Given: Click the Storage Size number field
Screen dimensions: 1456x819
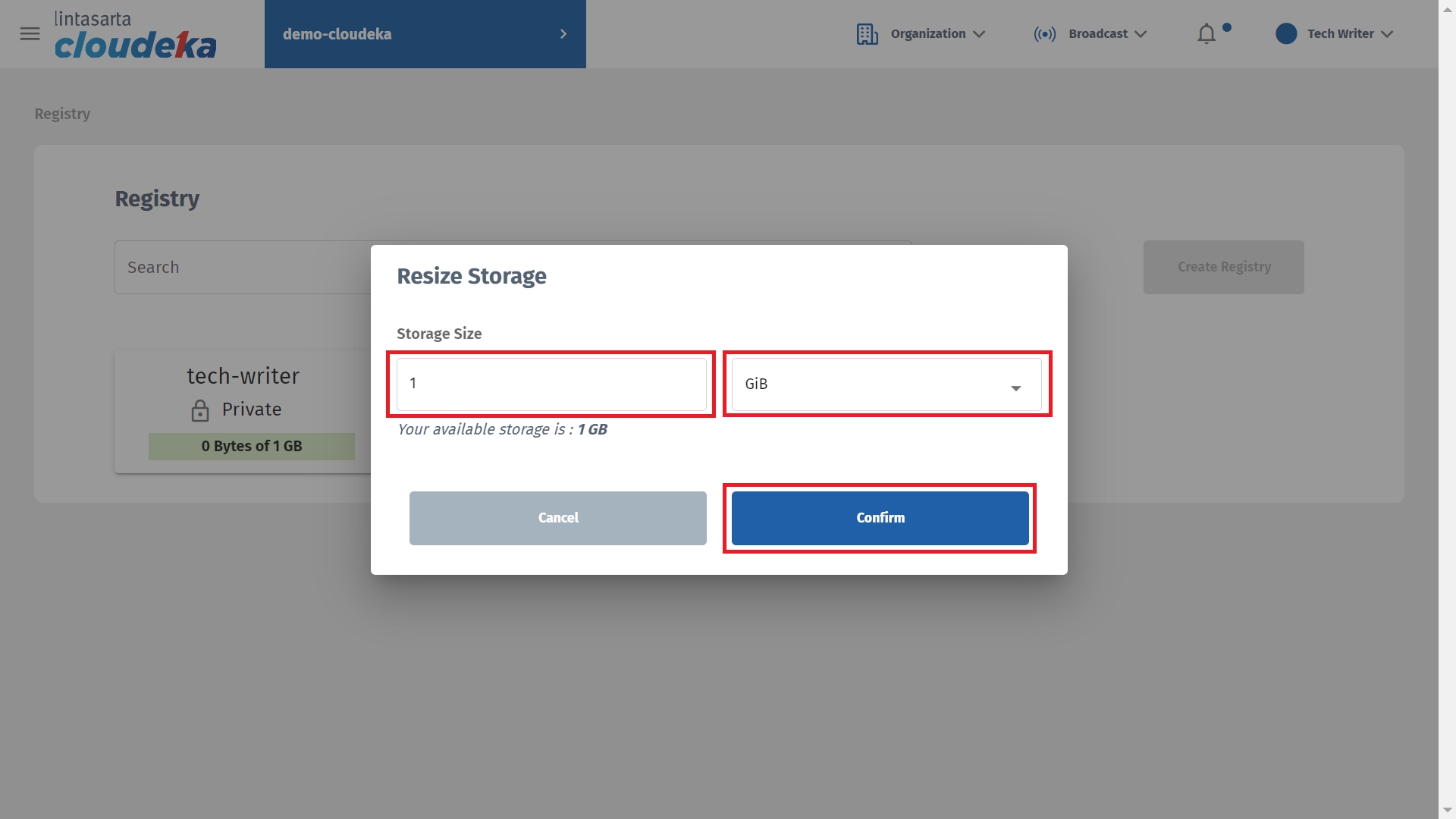Looking at the screenshot, I should click(551, 384).
